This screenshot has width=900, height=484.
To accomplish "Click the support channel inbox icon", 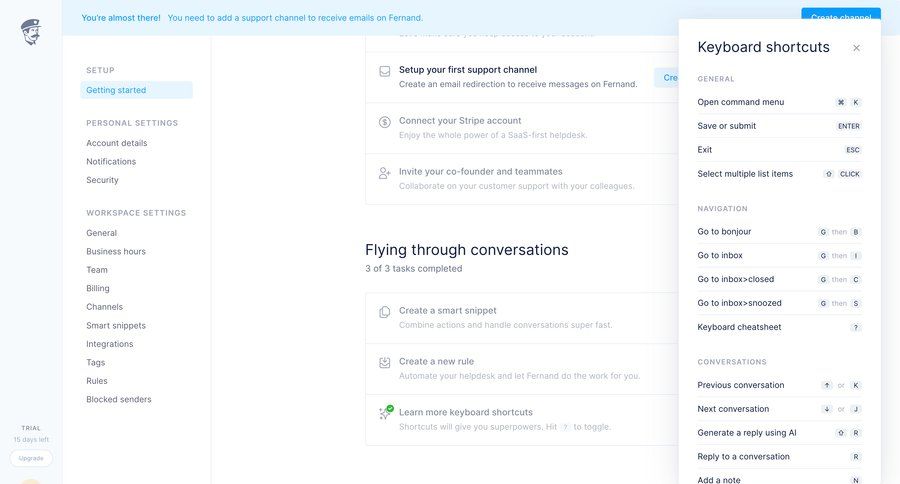I will (385, 71).
